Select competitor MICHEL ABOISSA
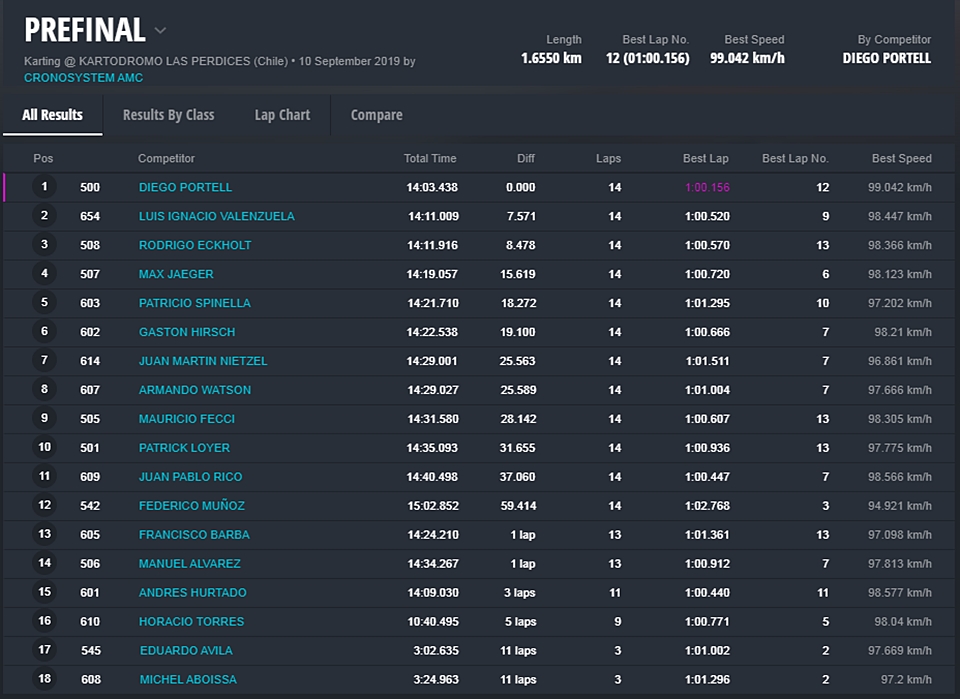 [x=188, y=679]
